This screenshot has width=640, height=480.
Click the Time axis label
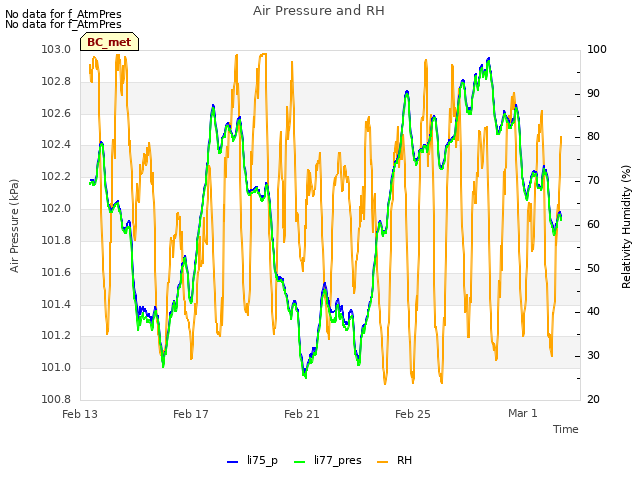click(565, 429)
